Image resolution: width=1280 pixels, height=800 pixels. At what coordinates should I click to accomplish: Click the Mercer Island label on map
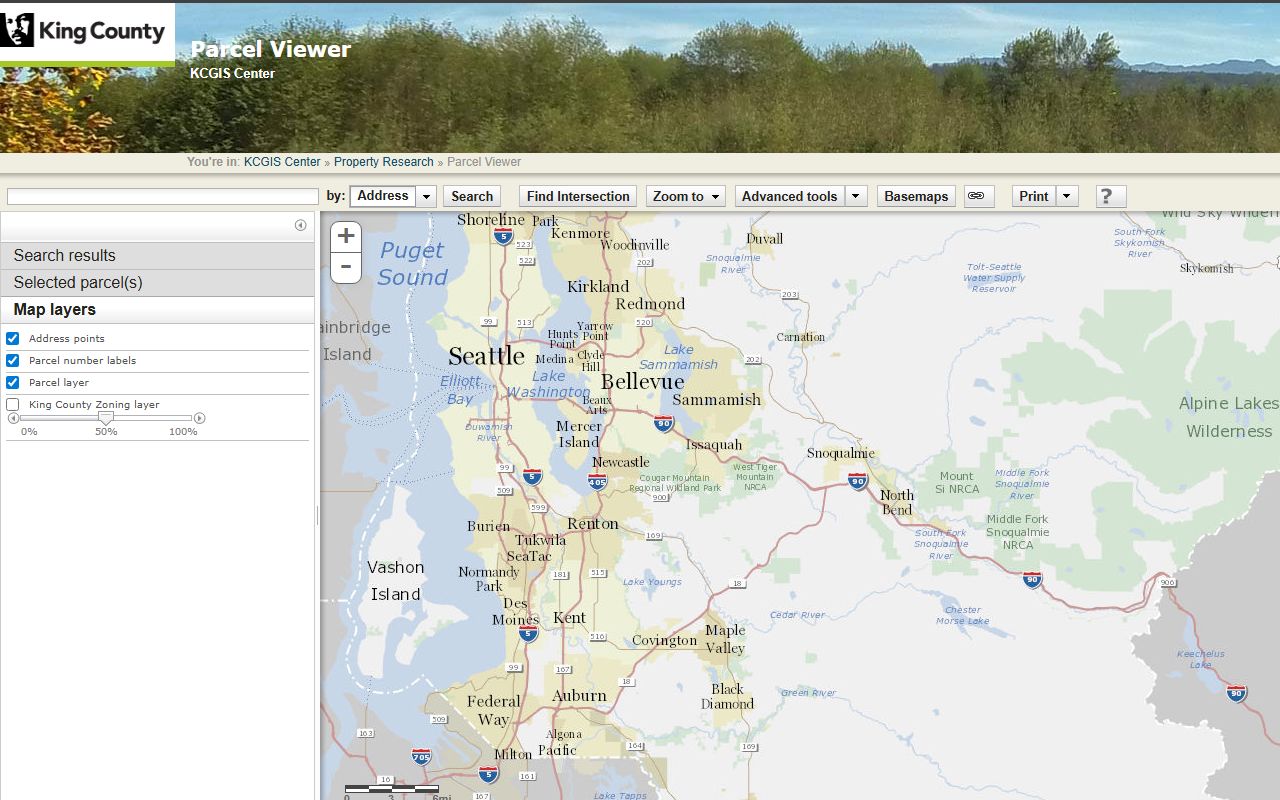click(579, 434)
